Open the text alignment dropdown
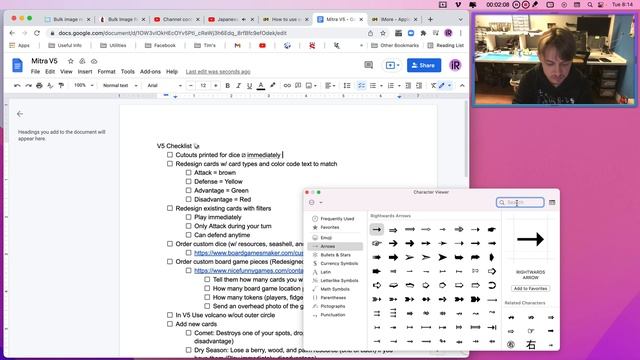640x360 pixels. (x=330, y=86)
